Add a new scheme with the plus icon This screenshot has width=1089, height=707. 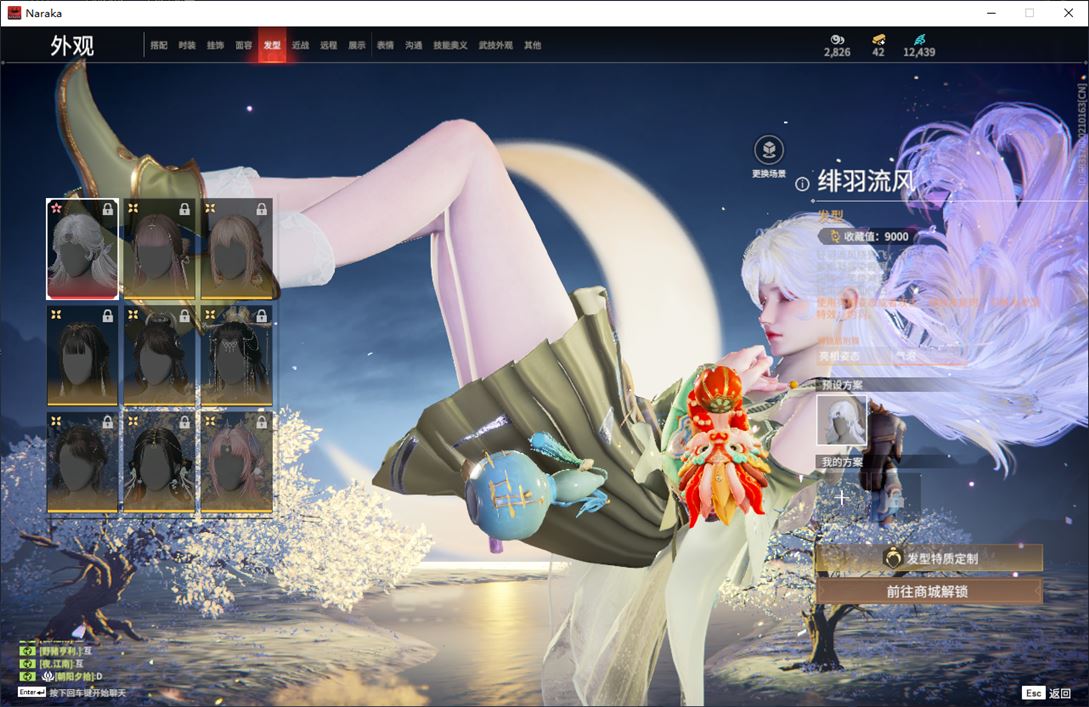pos(842,497)
